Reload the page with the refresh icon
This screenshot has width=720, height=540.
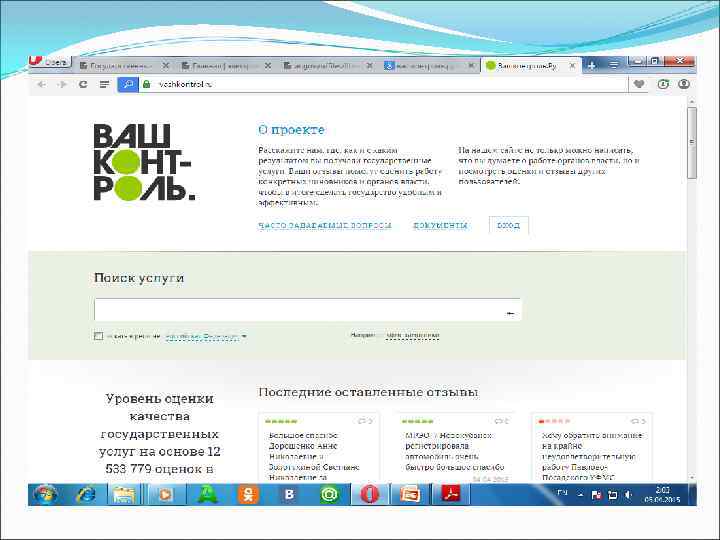pyautogui.click(x=83, y=84)
